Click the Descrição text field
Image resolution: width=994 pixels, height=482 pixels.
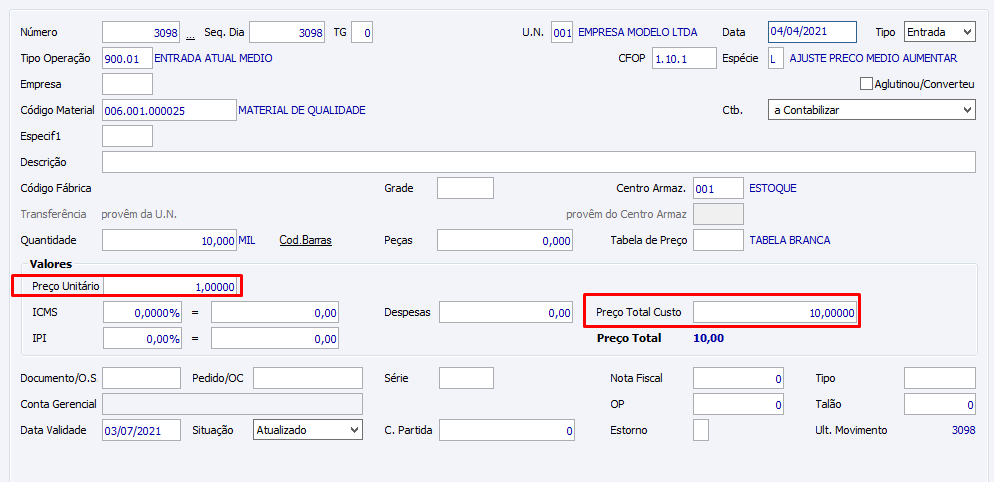tap(538, 162)
